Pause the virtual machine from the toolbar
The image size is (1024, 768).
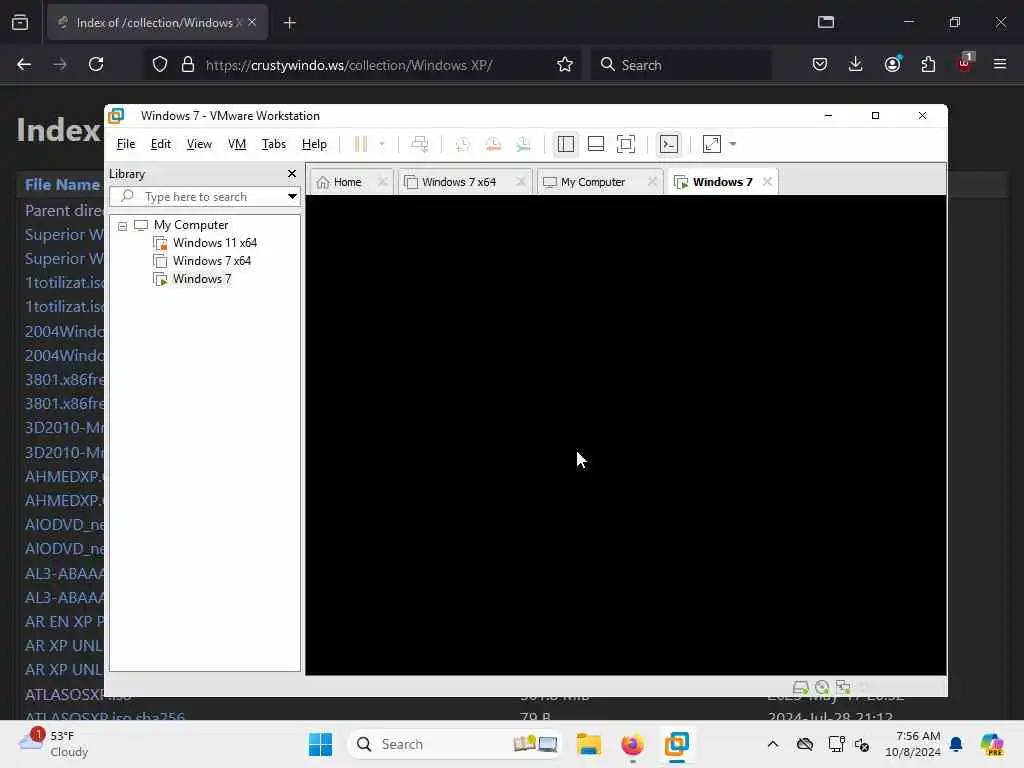pyautogui.click(x=360, y=144)
